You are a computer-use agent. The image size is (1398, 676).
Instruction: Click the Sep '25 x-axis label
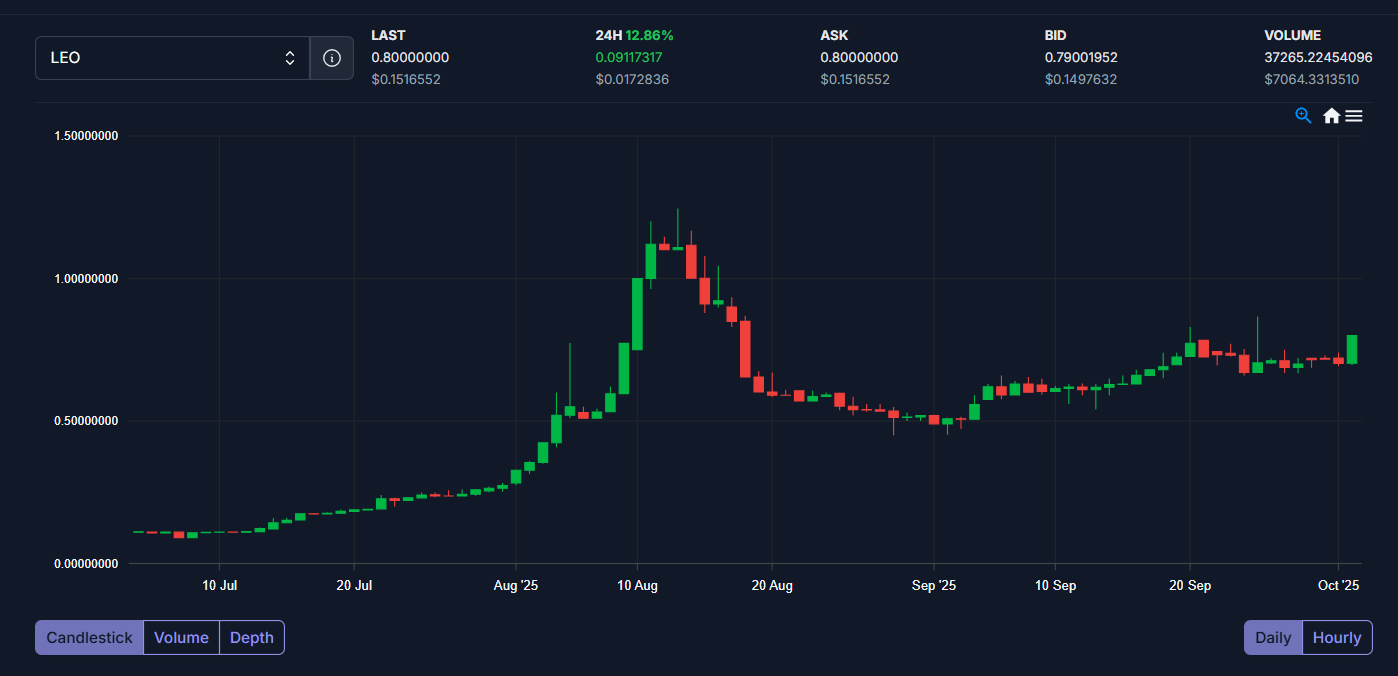[934, 586]
